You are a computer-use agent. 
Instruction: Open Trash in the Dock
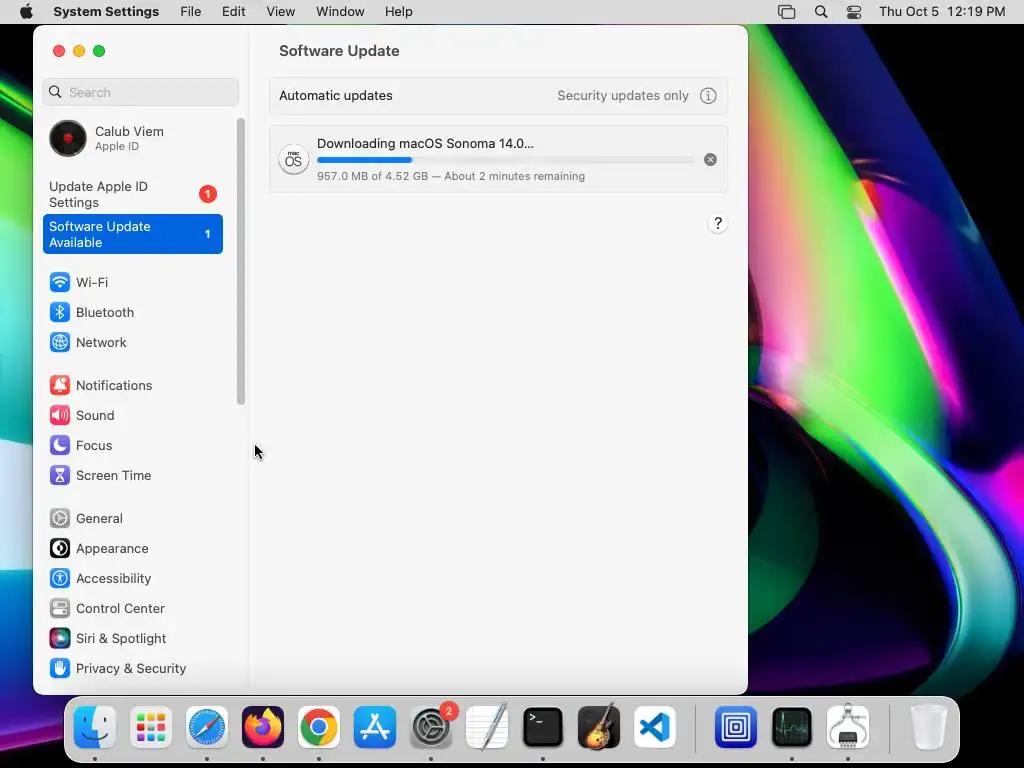coord(928,727)
